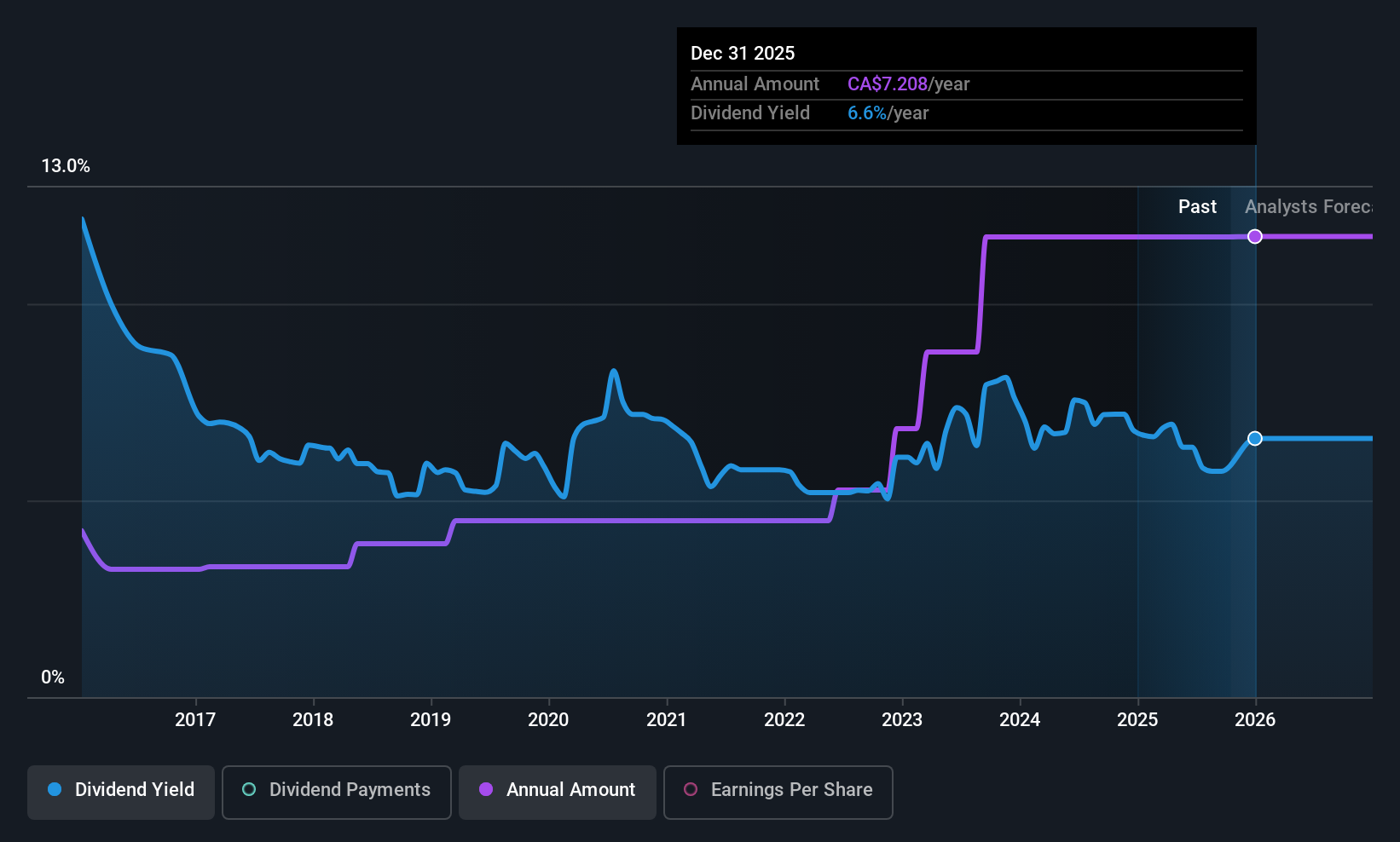Click the 6.6%/year yield value in tooltip

888,113
